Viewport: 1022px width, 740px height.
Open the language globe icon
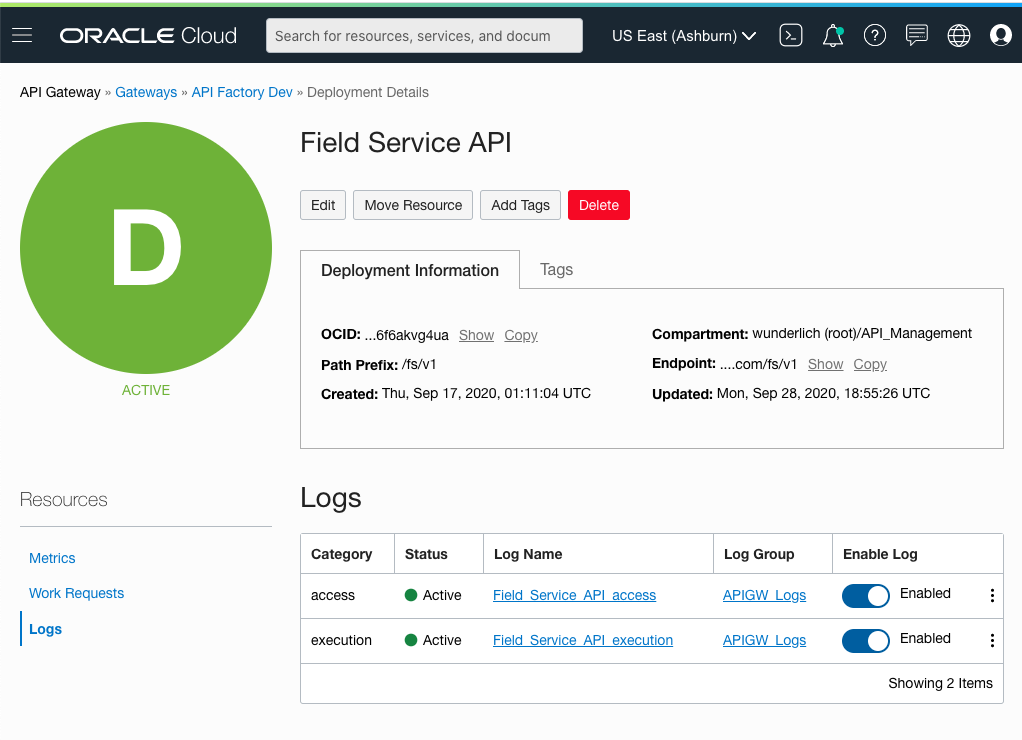tap(958, 35)
